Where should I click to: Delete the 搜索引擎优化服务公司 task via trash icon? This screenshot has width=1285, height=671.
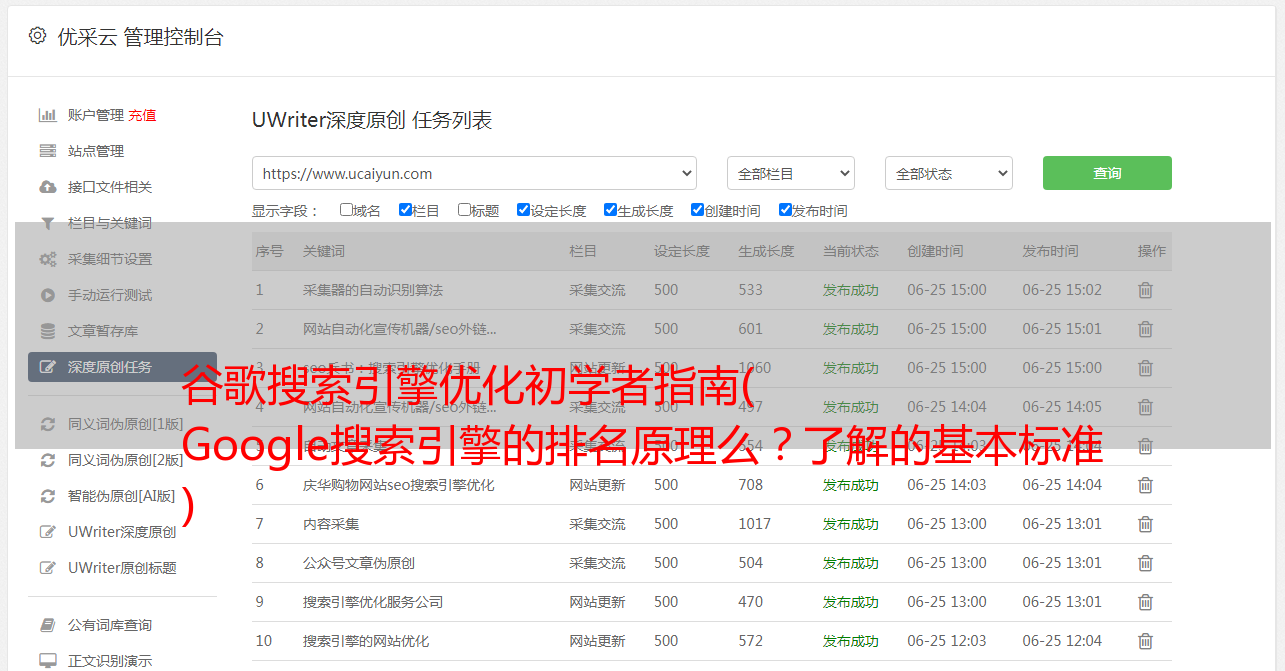tap(1146, 602)
